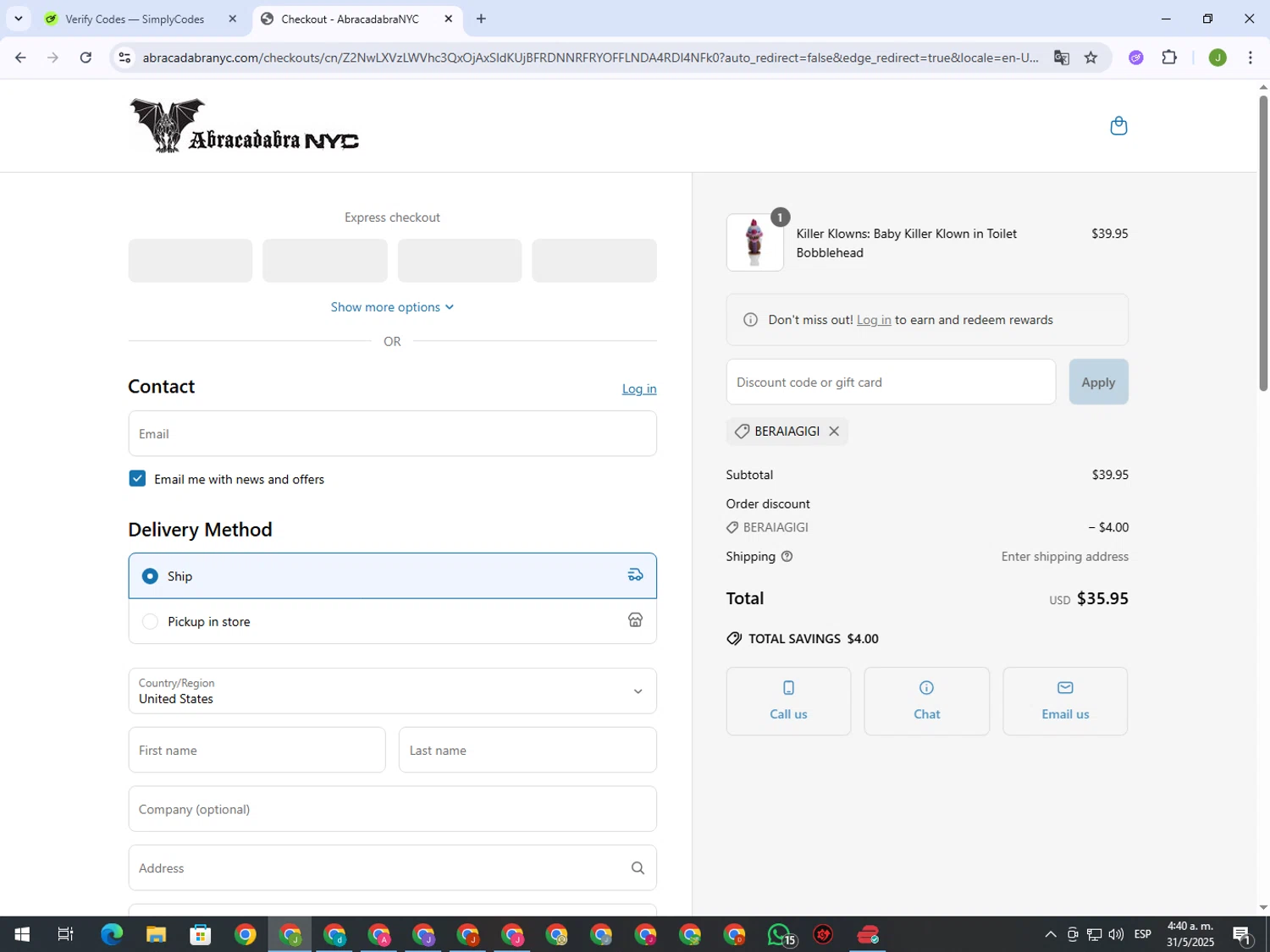Go back in browser history
Viewport: 1270px width, 952px height.
(x=20, y=58)
